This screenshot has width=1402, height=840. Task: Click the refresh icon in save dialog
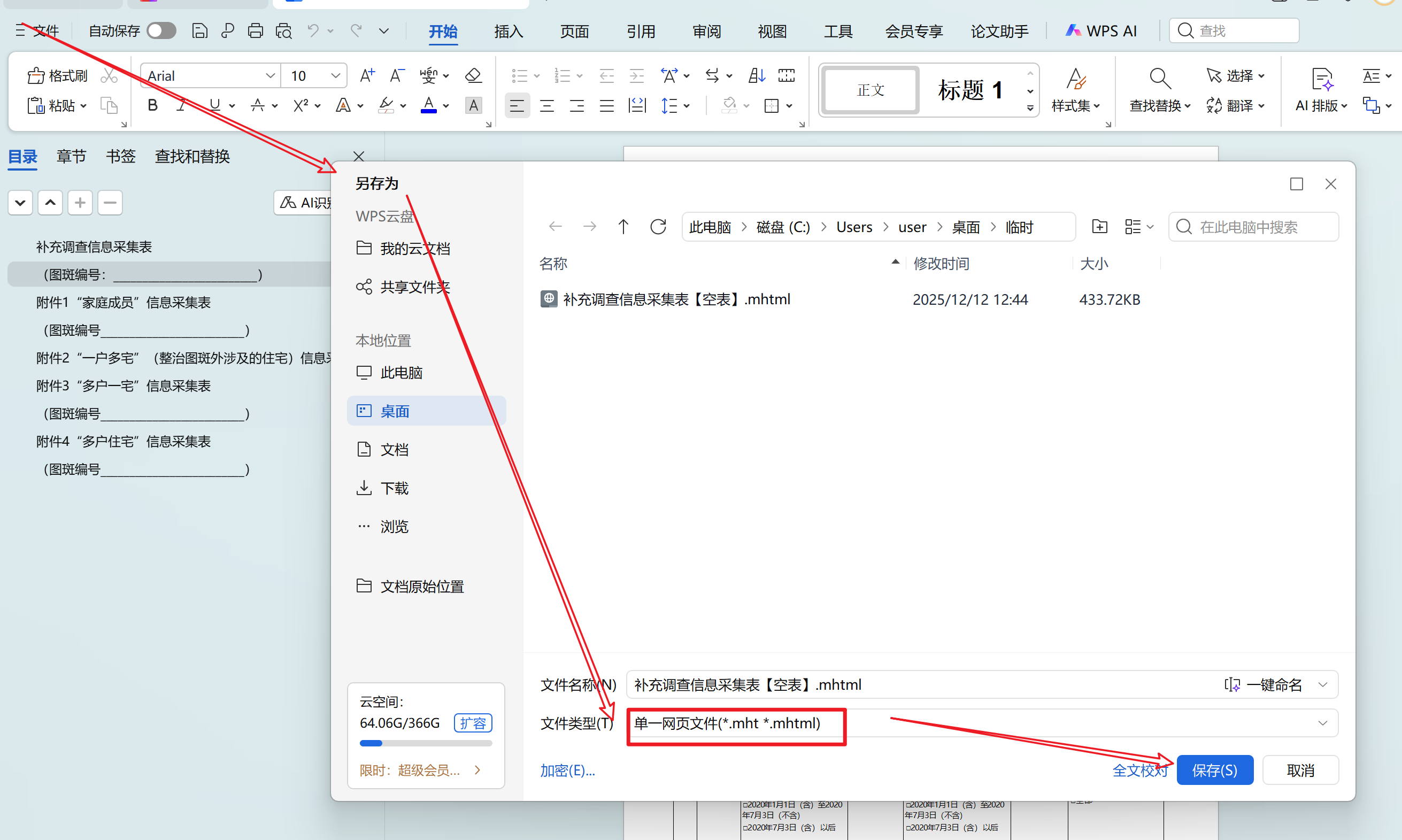click(658, 227)
